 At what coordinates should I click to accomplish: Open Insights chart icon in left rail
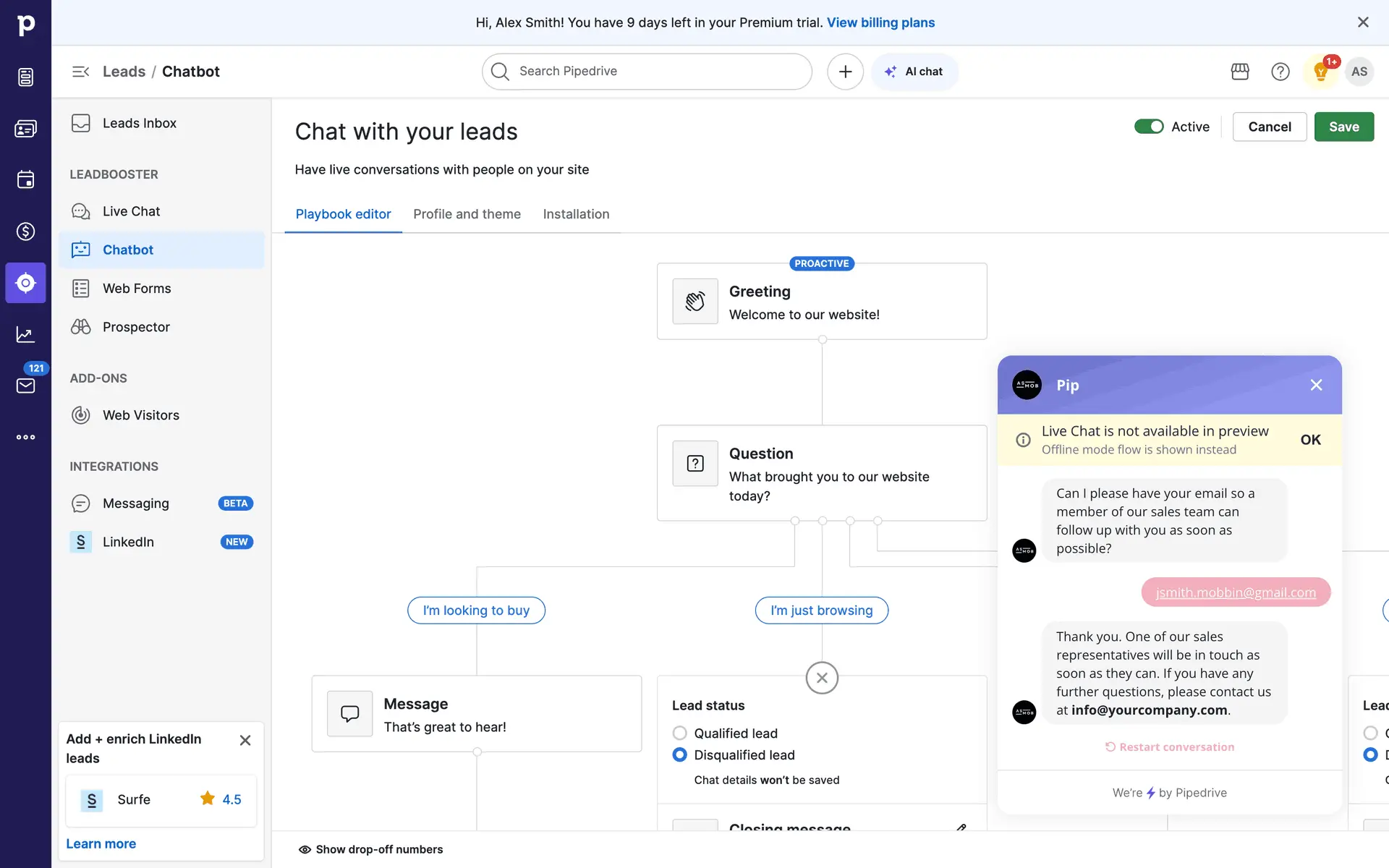pyautogui.click(x=25, y=334)
